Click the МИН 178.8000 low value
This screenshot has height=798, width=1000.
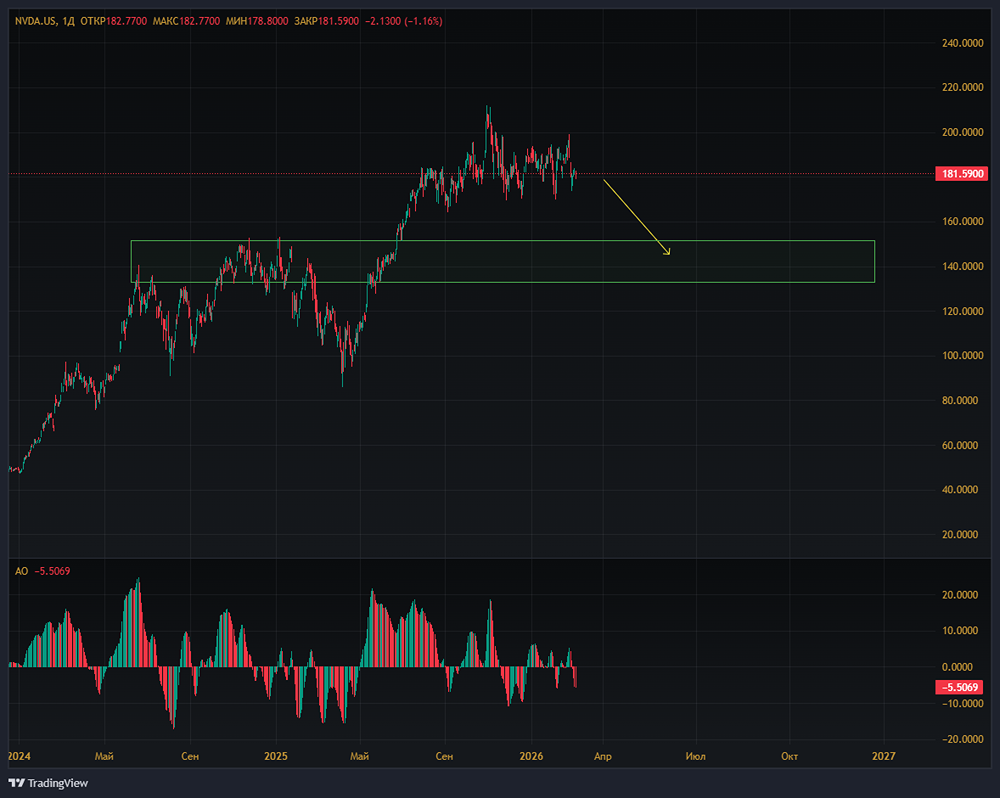point(257,21)
